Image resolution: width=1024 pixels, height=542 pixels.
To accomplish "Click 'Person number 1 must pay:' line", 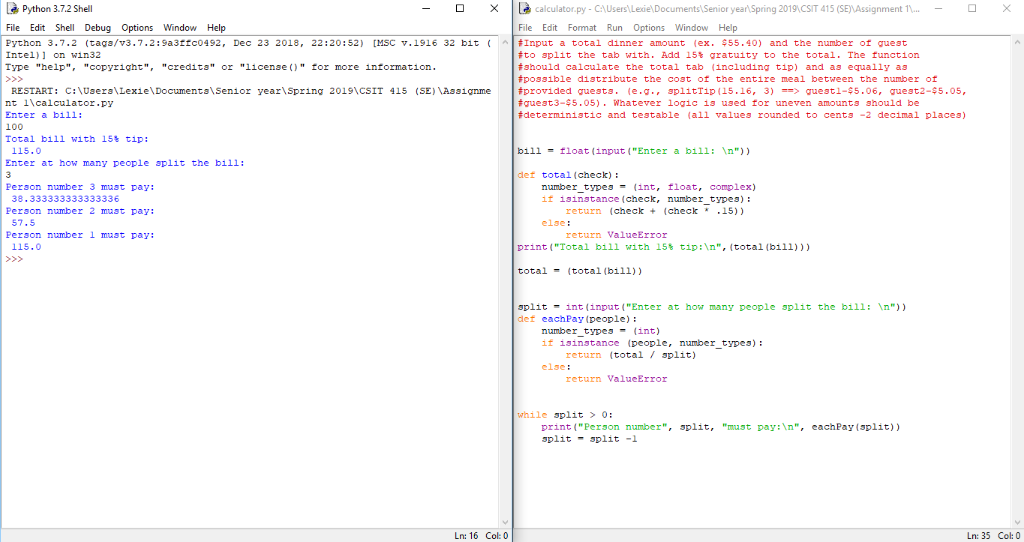I will [x=80, y=235].
